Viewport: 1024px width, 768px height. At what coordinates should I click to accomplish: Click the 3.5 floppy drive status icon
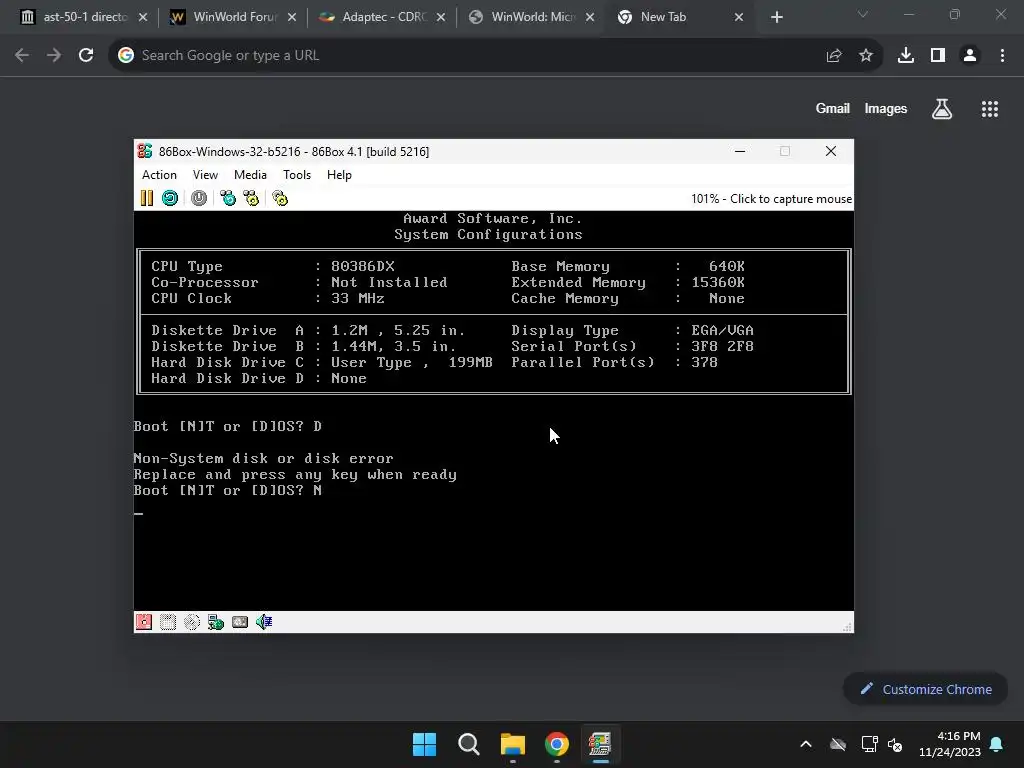pos(168,622)
